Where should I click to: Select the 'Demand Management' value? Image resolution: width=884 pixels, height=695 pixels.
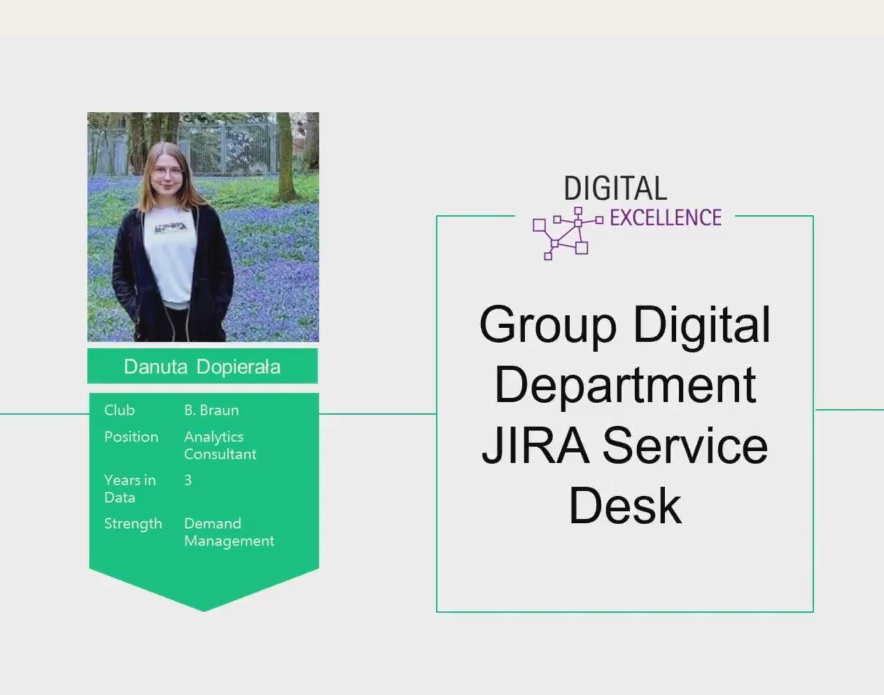tap(229, 532)
